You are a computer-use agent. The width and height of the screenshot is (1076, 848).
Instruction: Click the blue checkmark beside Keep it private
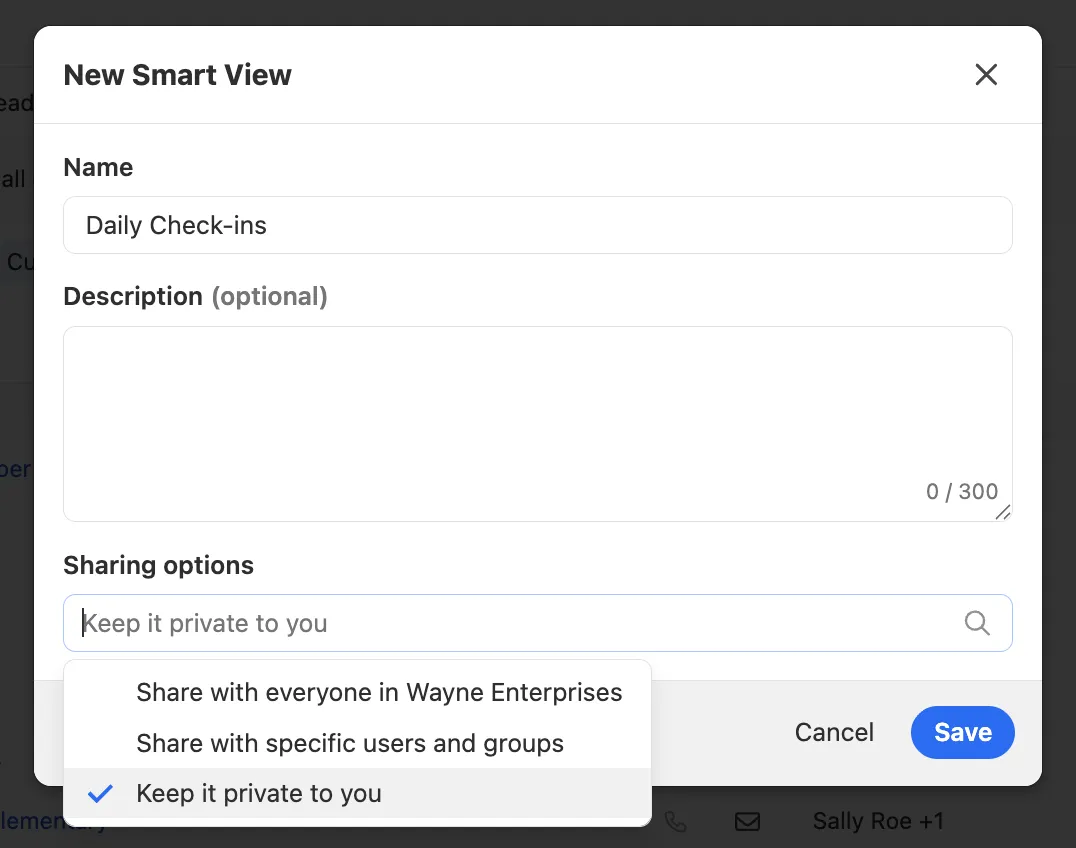pyautogui.click(x=100, y=794)
